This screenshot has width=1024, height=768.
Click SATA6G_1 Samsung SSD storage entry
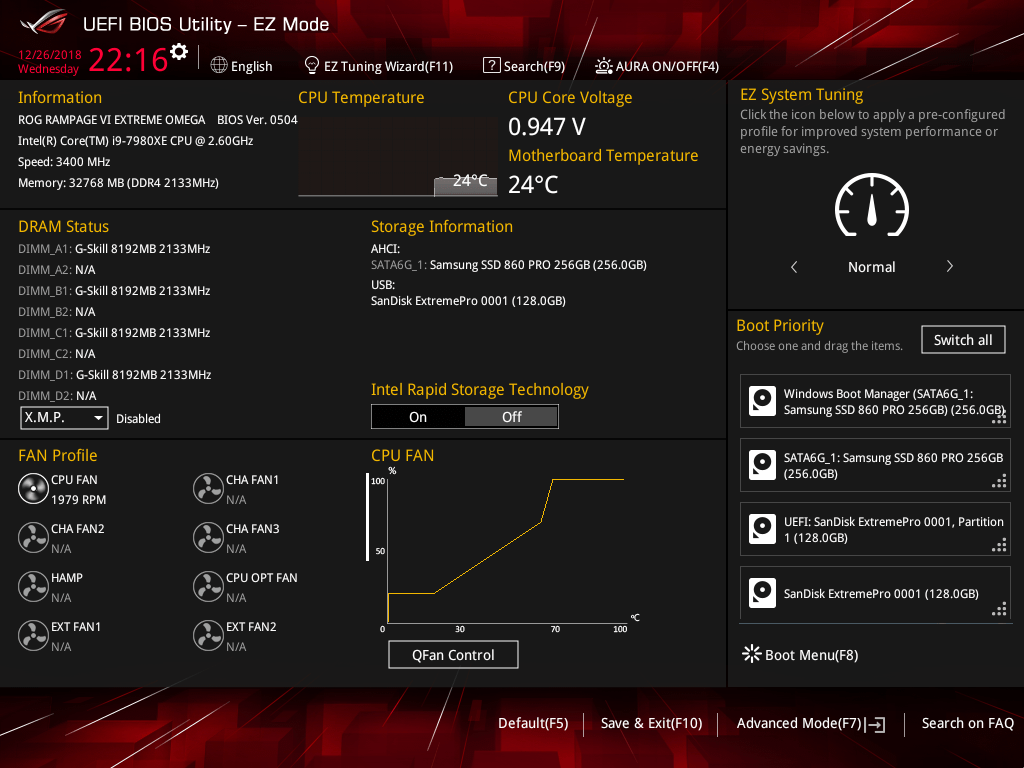click(x=509, y=264)
